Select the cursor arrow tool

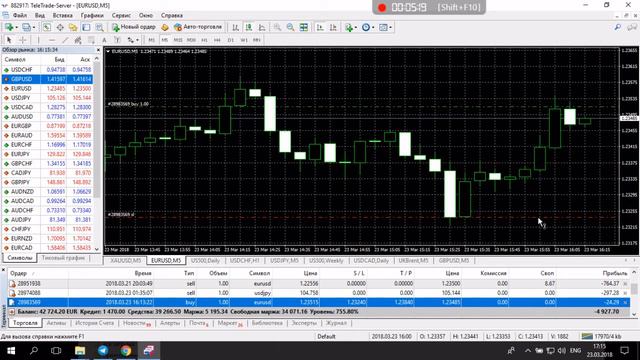click(9, 40)
